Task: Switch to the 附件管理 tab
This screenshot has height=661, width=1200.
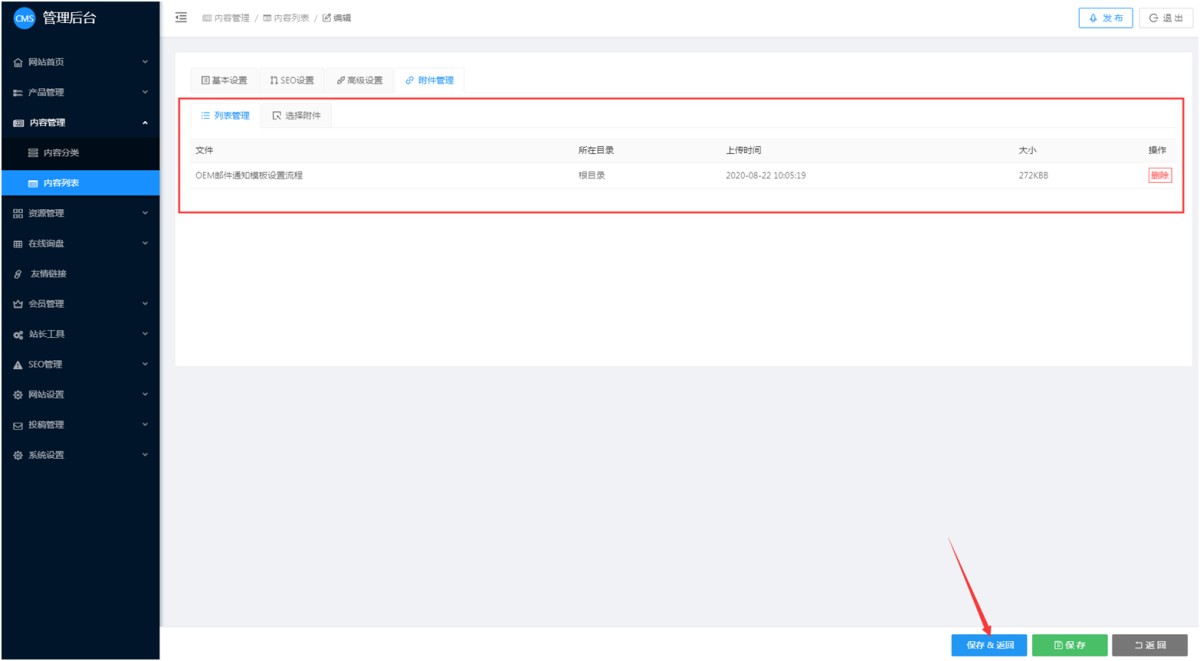Action: tap(430, 80)
